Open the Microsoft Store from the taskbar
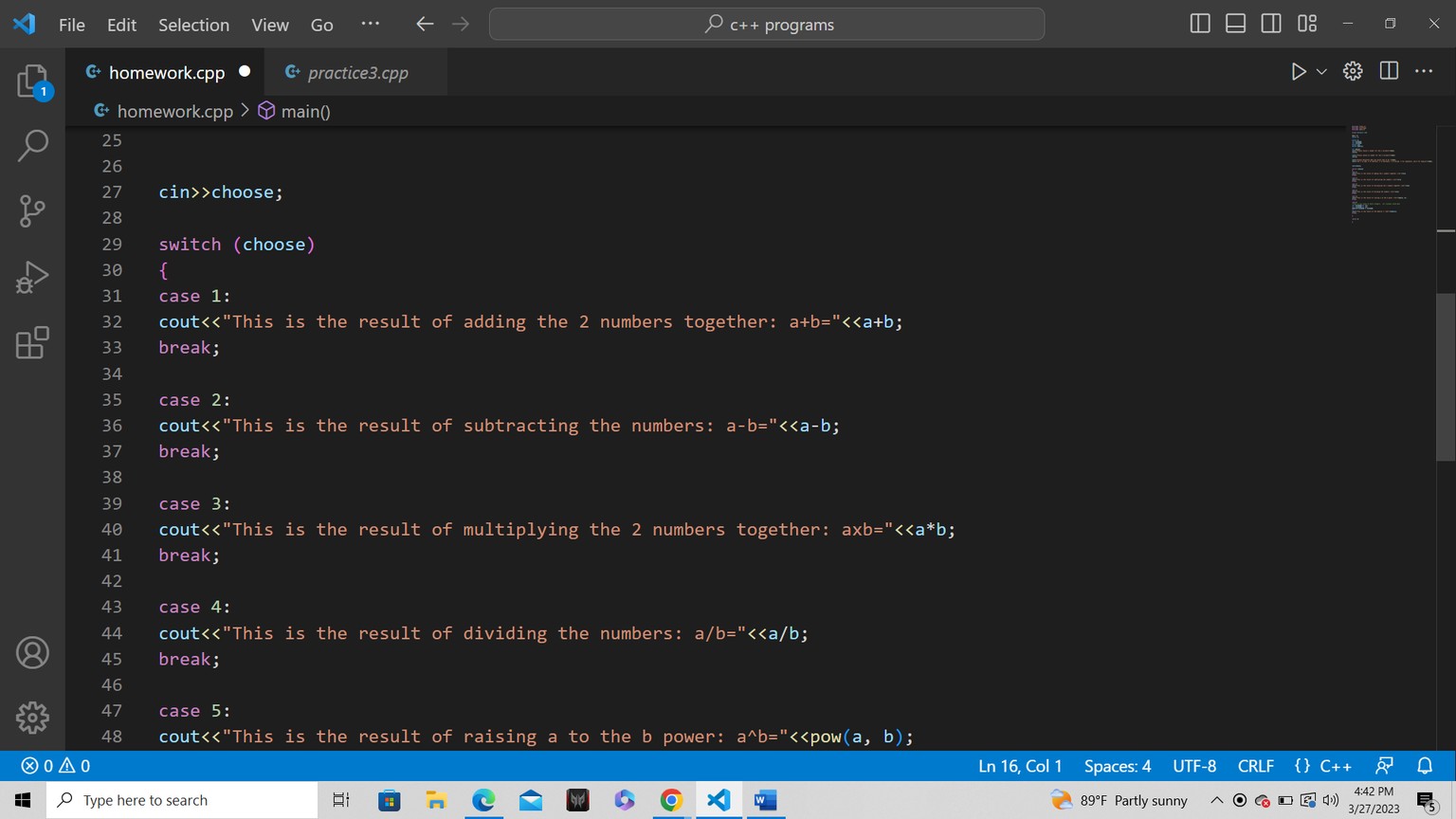The width and height of the screenshot is (1456, 819). pyautogui.click(x=389, y=800)
